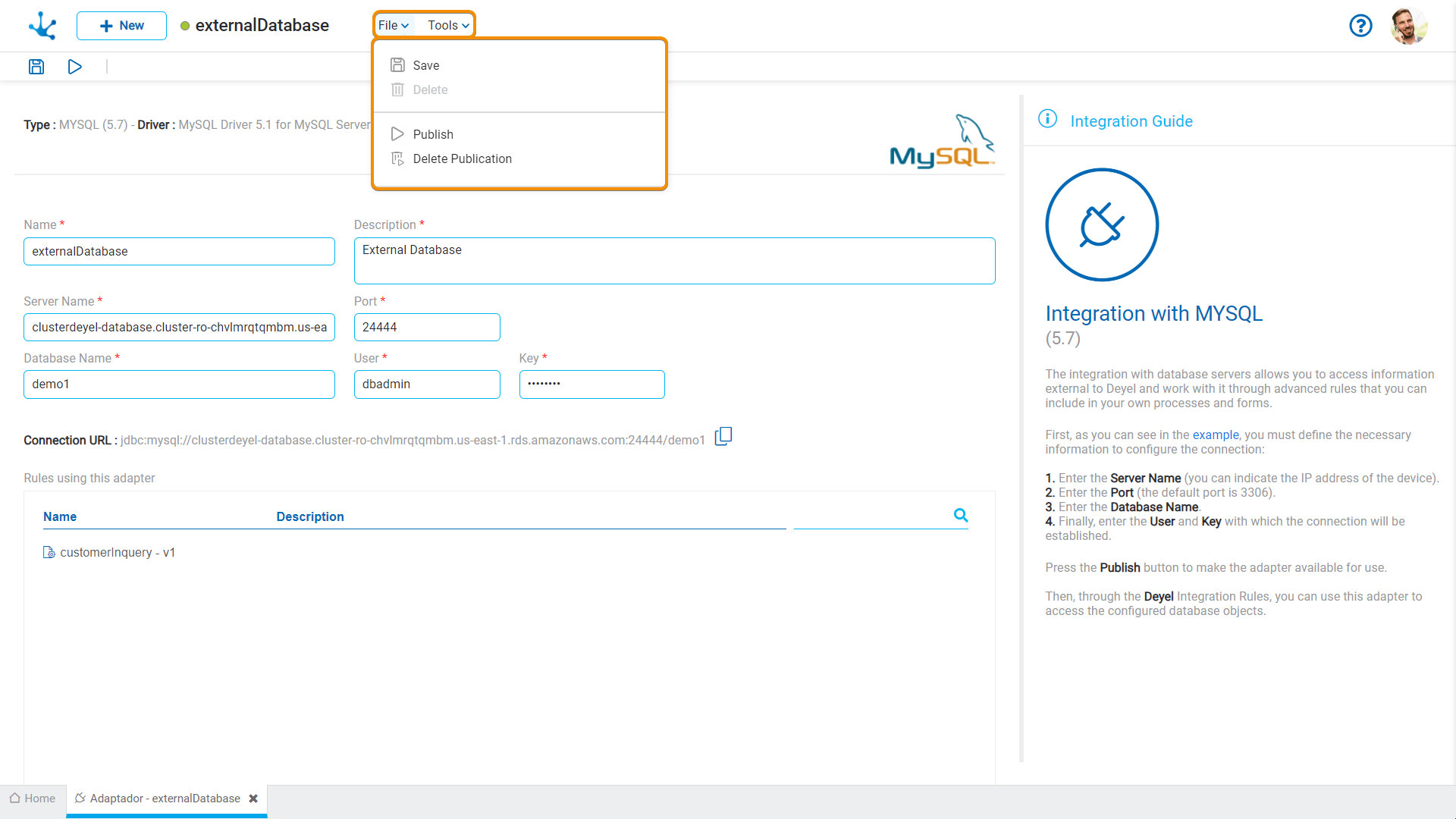Expand the File dropdown menu
Viewport: 1456px width, 819px height.
click(394, 25)
